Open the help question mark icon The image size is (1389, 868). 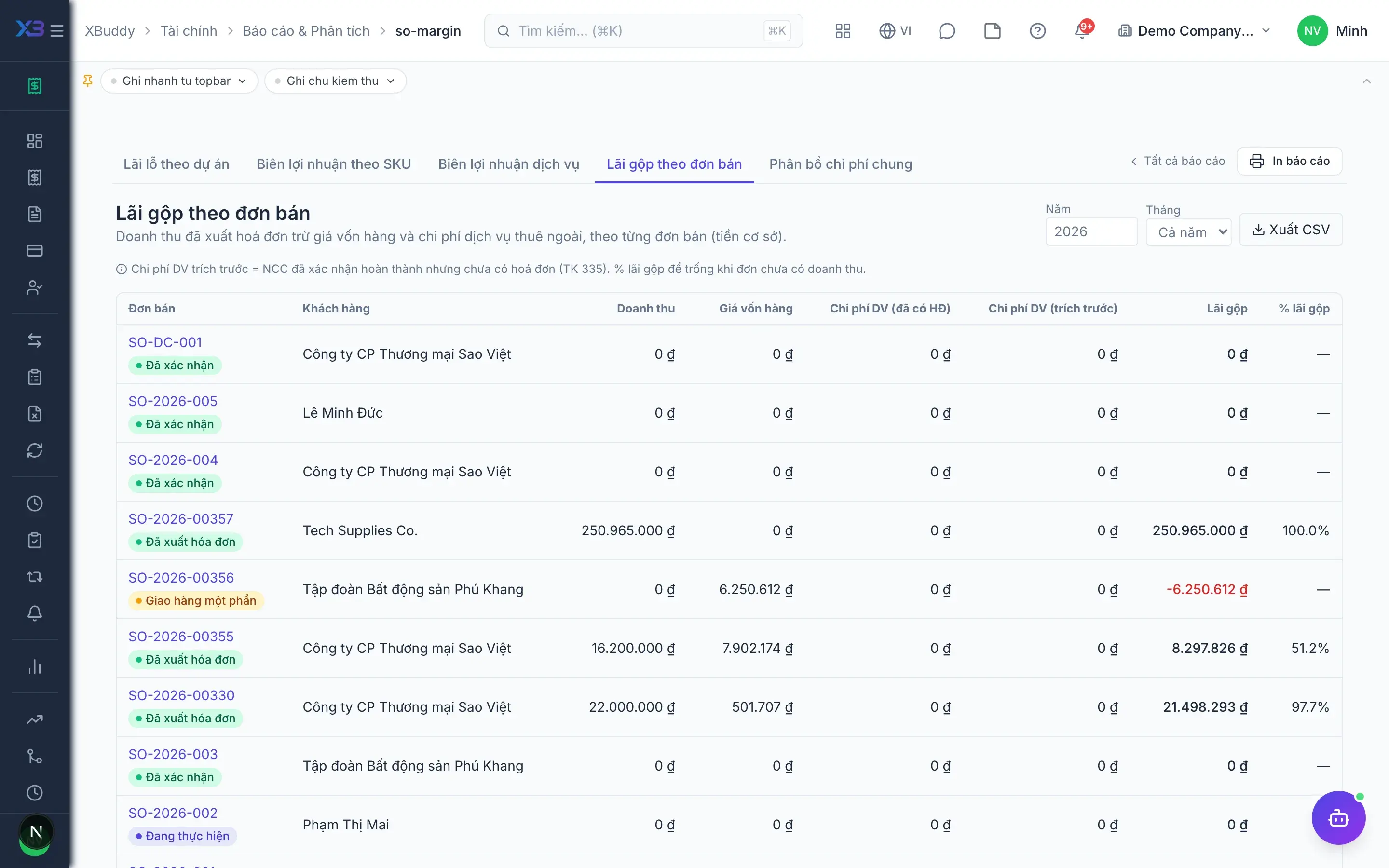[x=1037, y=30]
